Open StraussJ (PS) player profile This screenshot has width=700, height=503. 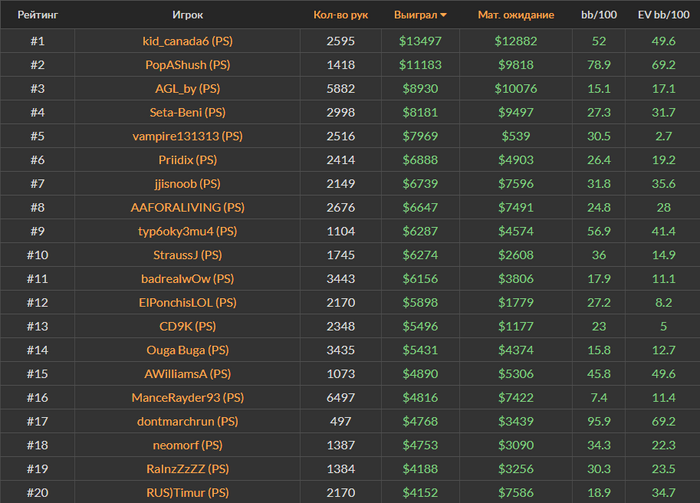[187, 255]
